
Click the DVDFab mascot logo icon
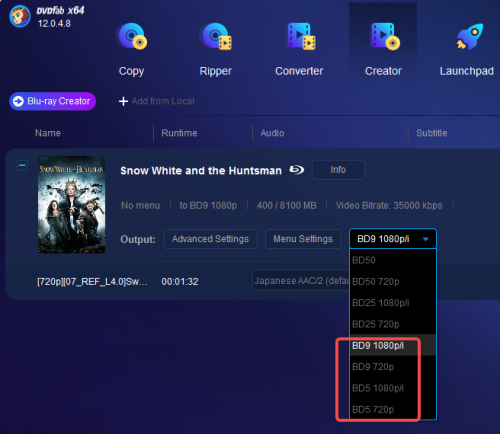click(20, 16)
